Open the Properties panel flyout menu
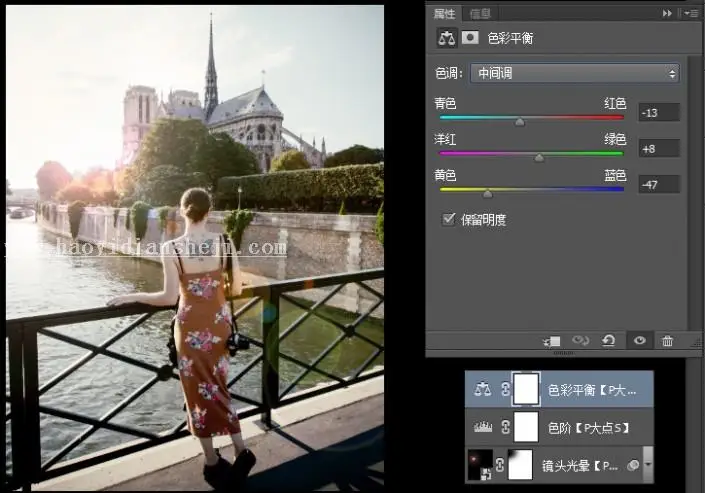 692,13
